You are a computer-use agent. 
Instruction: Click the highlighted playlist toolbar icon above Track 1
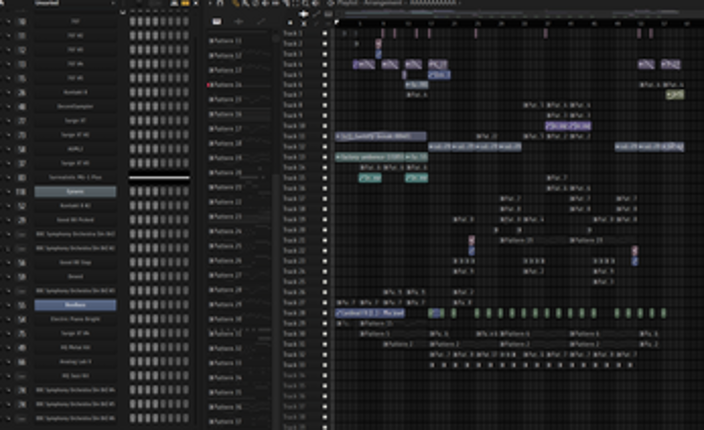(304, 14)
